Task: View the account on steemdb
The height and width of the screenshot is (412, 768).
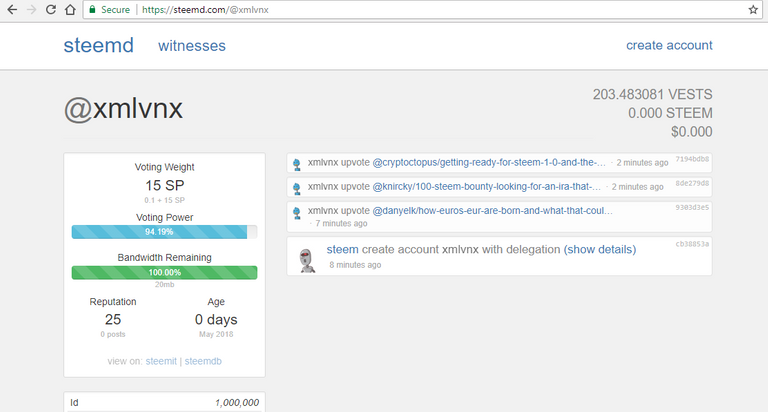Action: tap(203, 361)
